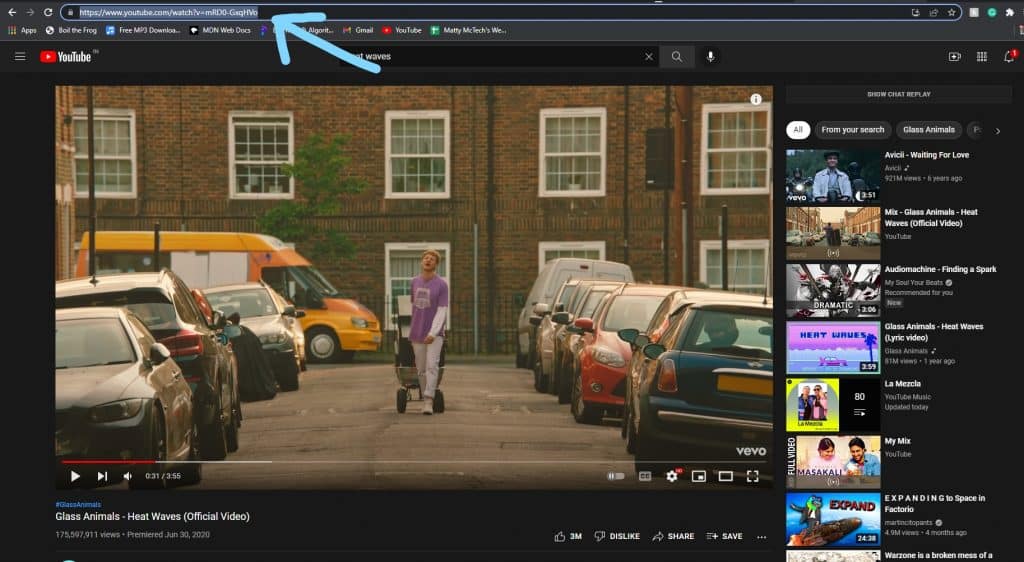Screen dimensions: 1024x562
Task: Open the Create video camera icon
Action: click(x=954, y=57)
